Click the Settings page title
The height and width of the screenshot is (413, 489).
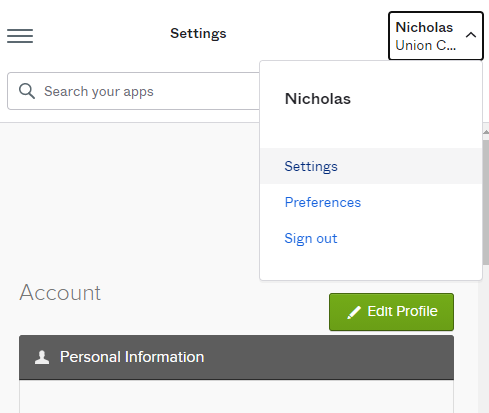click(198, 34)
